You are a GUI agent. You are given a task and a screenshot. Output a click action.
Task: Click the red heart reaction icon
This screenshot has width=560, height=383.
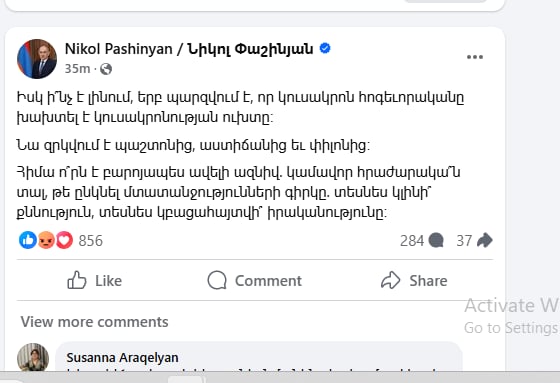click(x=65, y=240)
